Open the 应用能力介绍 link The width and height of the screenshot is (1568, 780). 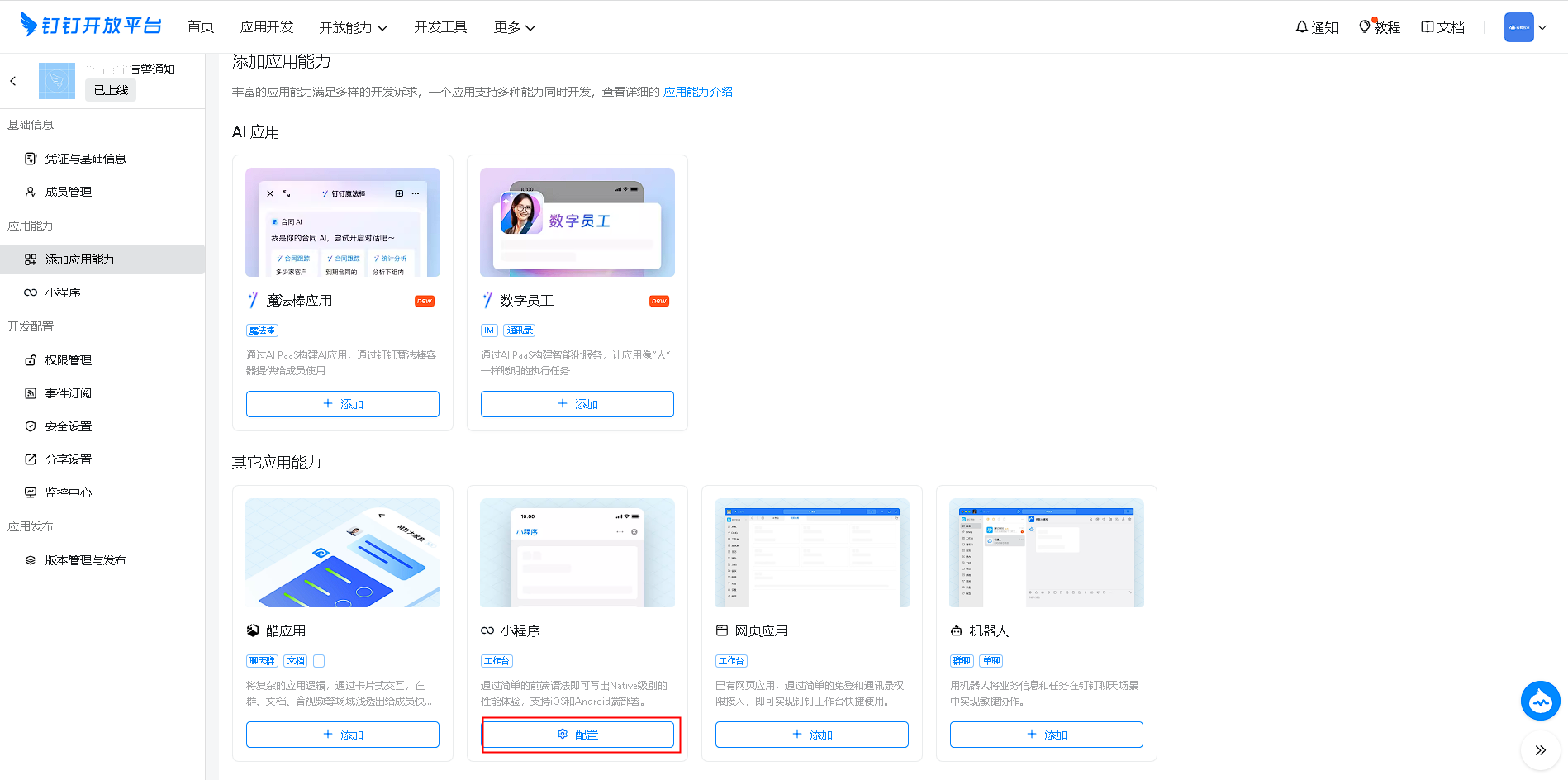(x=697, y=92)
